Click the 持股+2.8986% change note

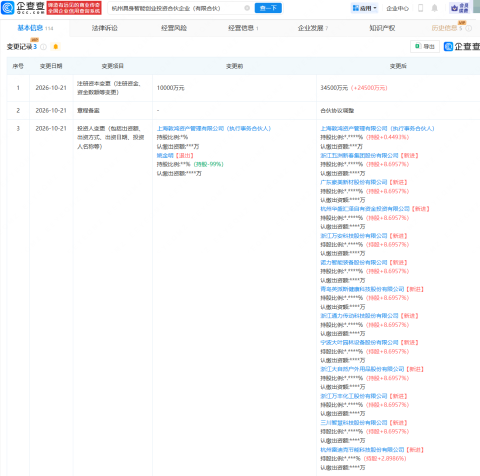click(x=385, y=458)
